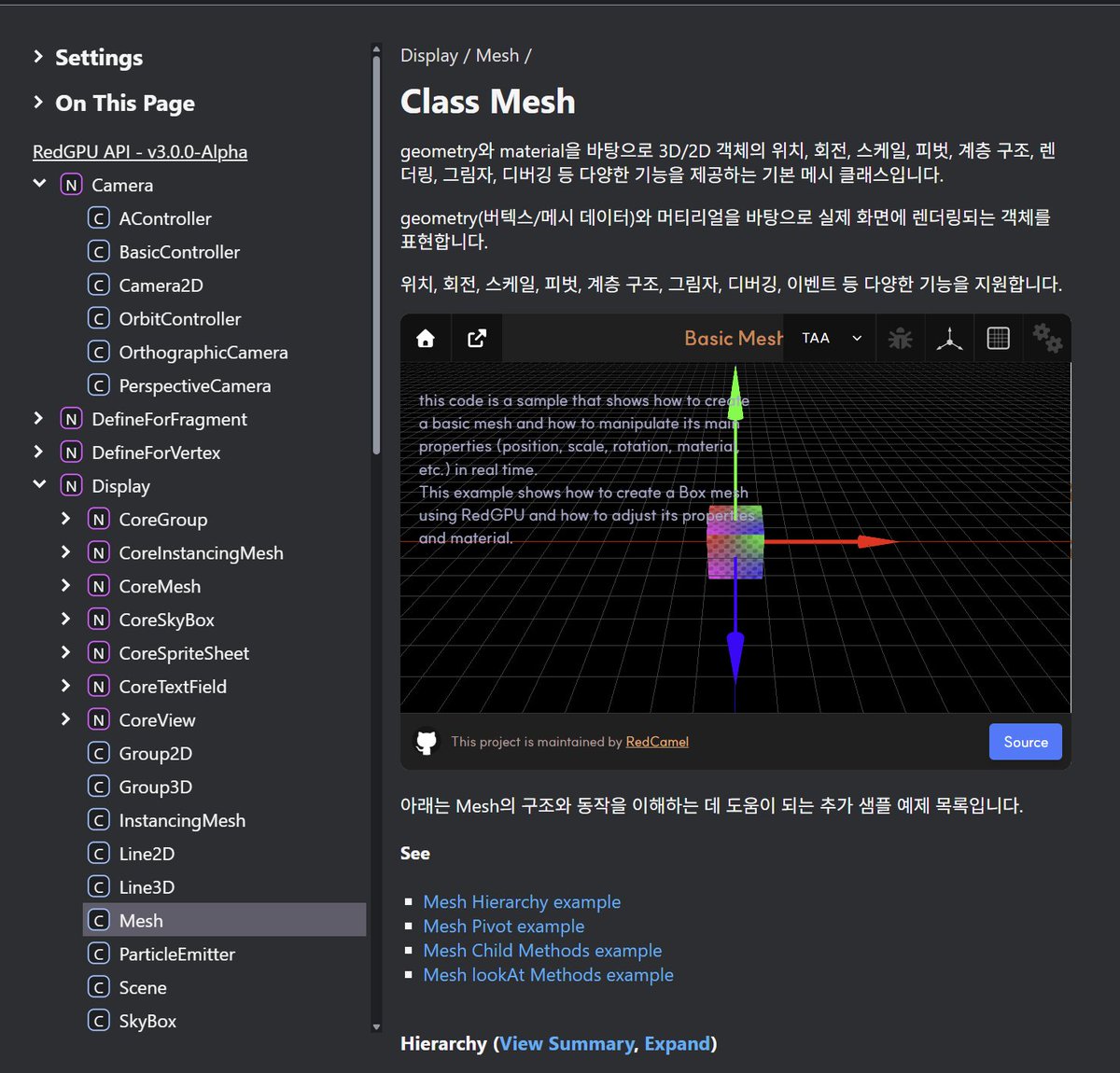Click the C class icon beside Line3D
The width and height of the screenshot is (1120, 1073).
tap(98, 887)
